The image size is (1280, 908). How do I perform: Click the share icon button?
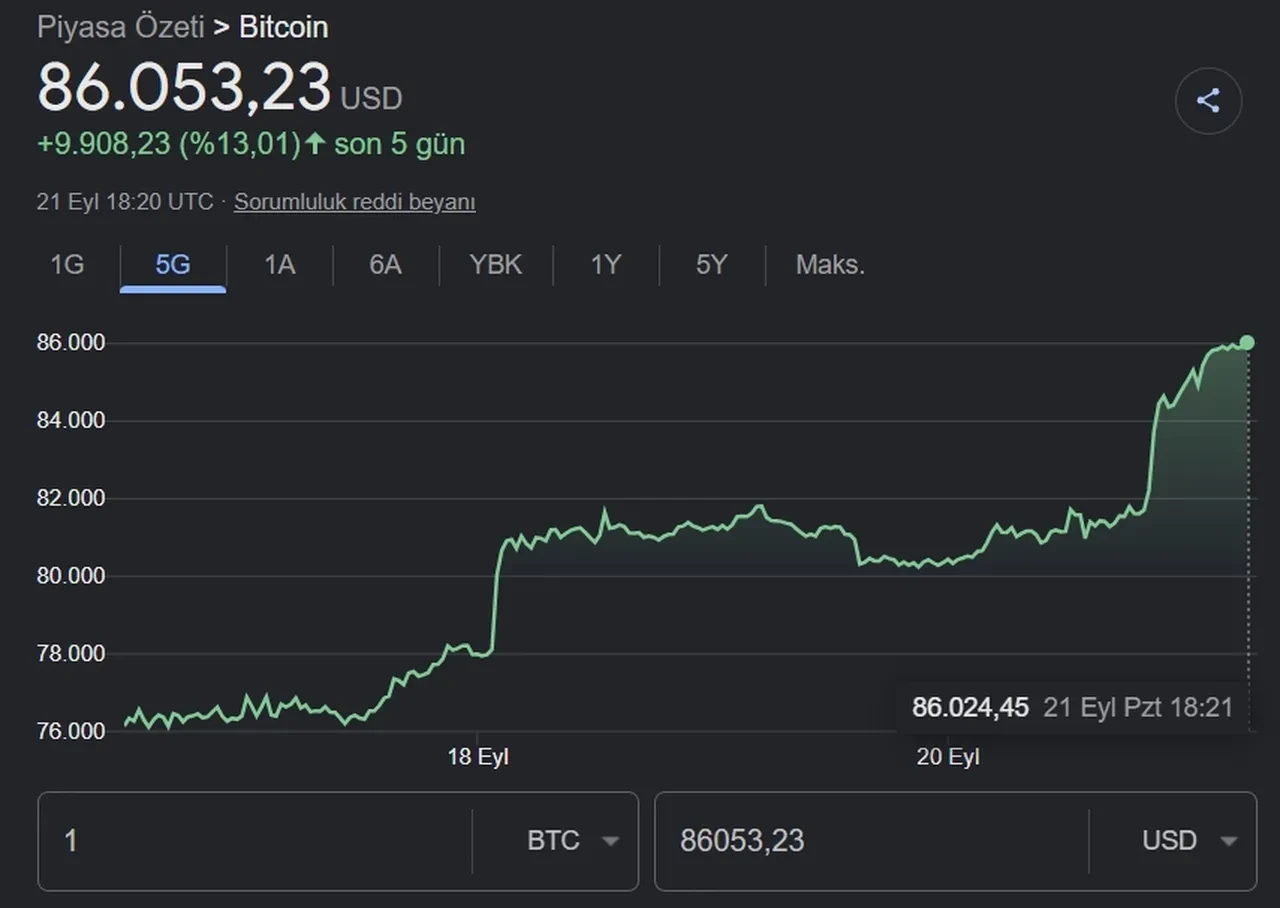[1208, 101]
